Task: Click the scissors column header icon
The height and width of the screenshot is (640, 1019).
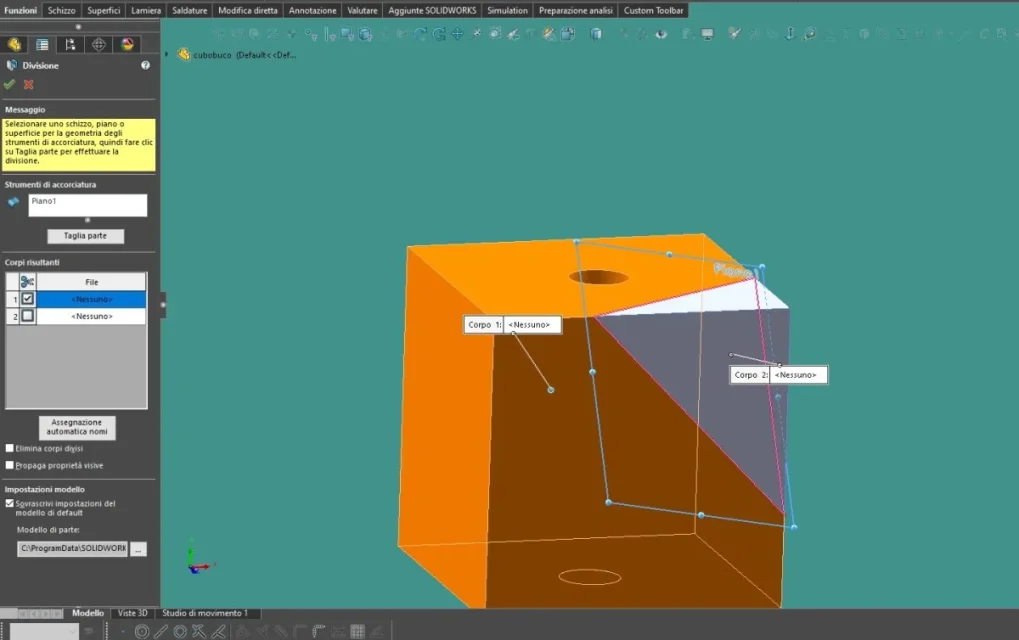Action: 27,281
